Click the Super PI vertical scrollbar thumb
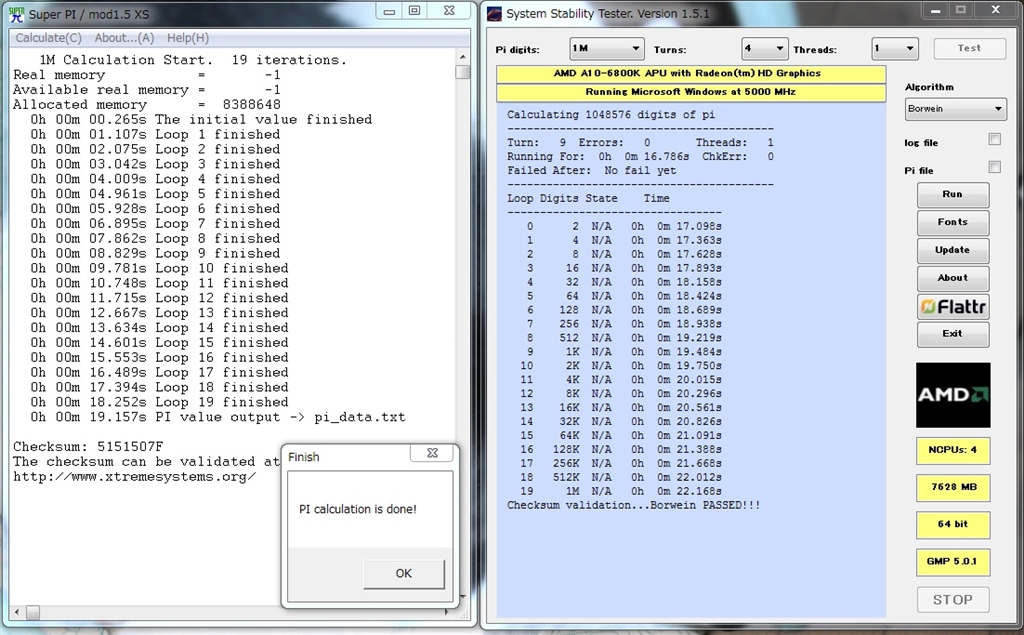 pos(462,72)
